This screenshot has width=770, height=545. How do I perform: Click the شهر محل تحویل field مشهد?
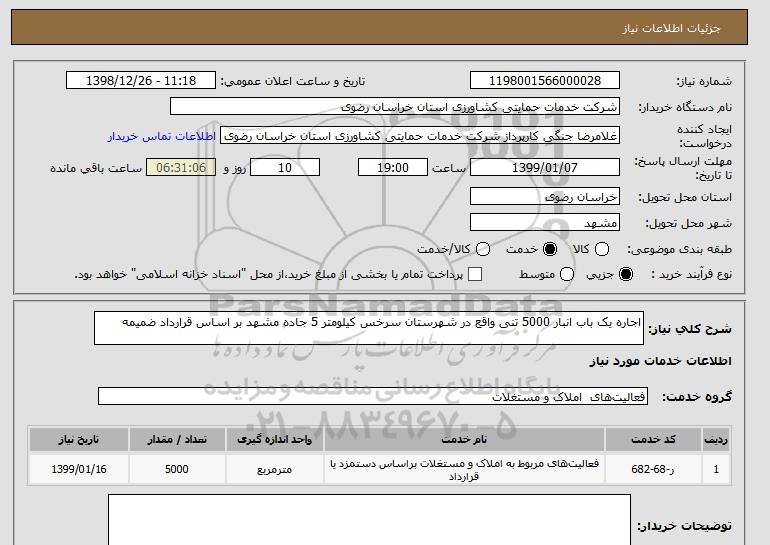(x=545, y=222)
